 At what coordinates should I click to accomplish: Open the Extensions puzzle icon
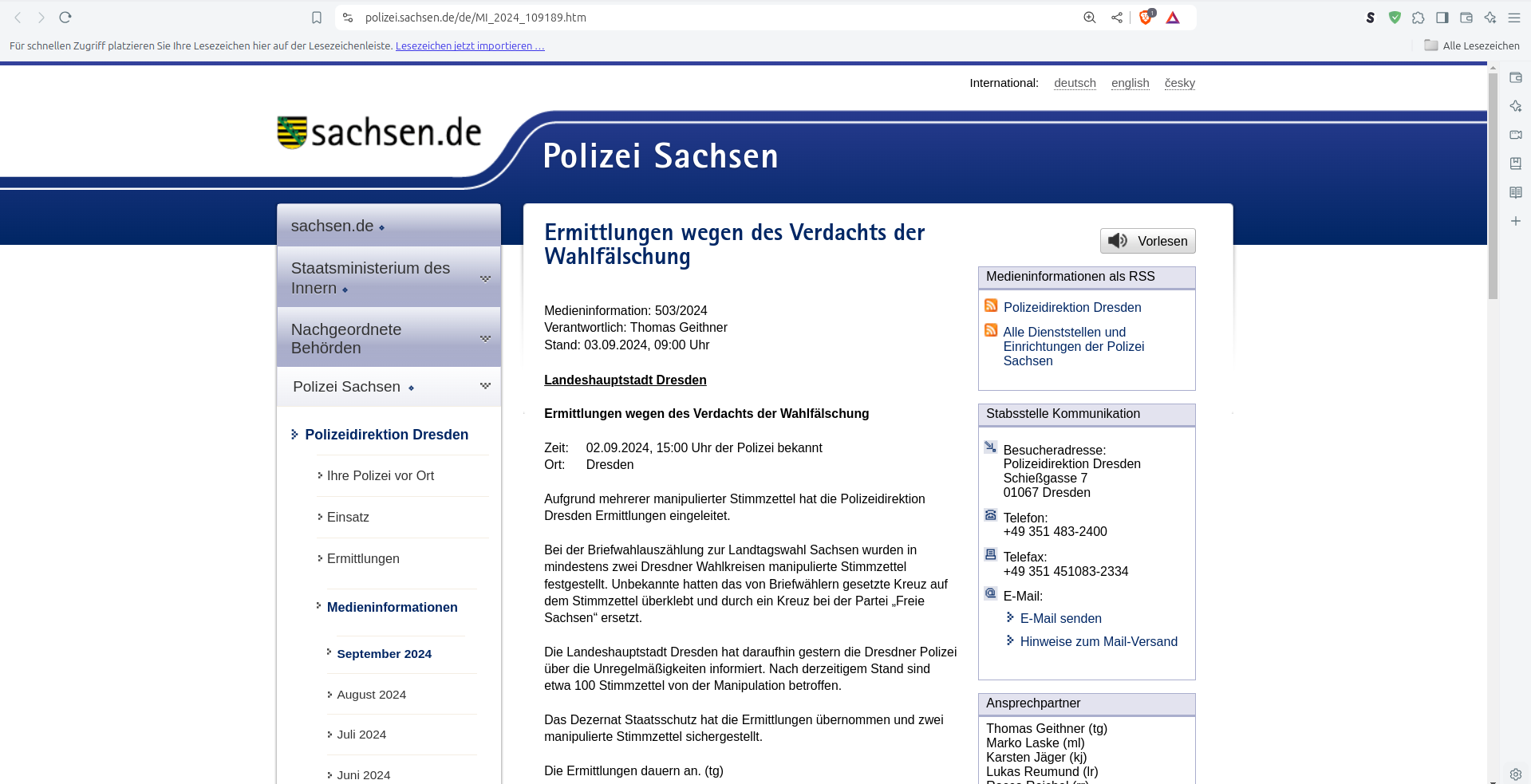(x=1419, y=18)
